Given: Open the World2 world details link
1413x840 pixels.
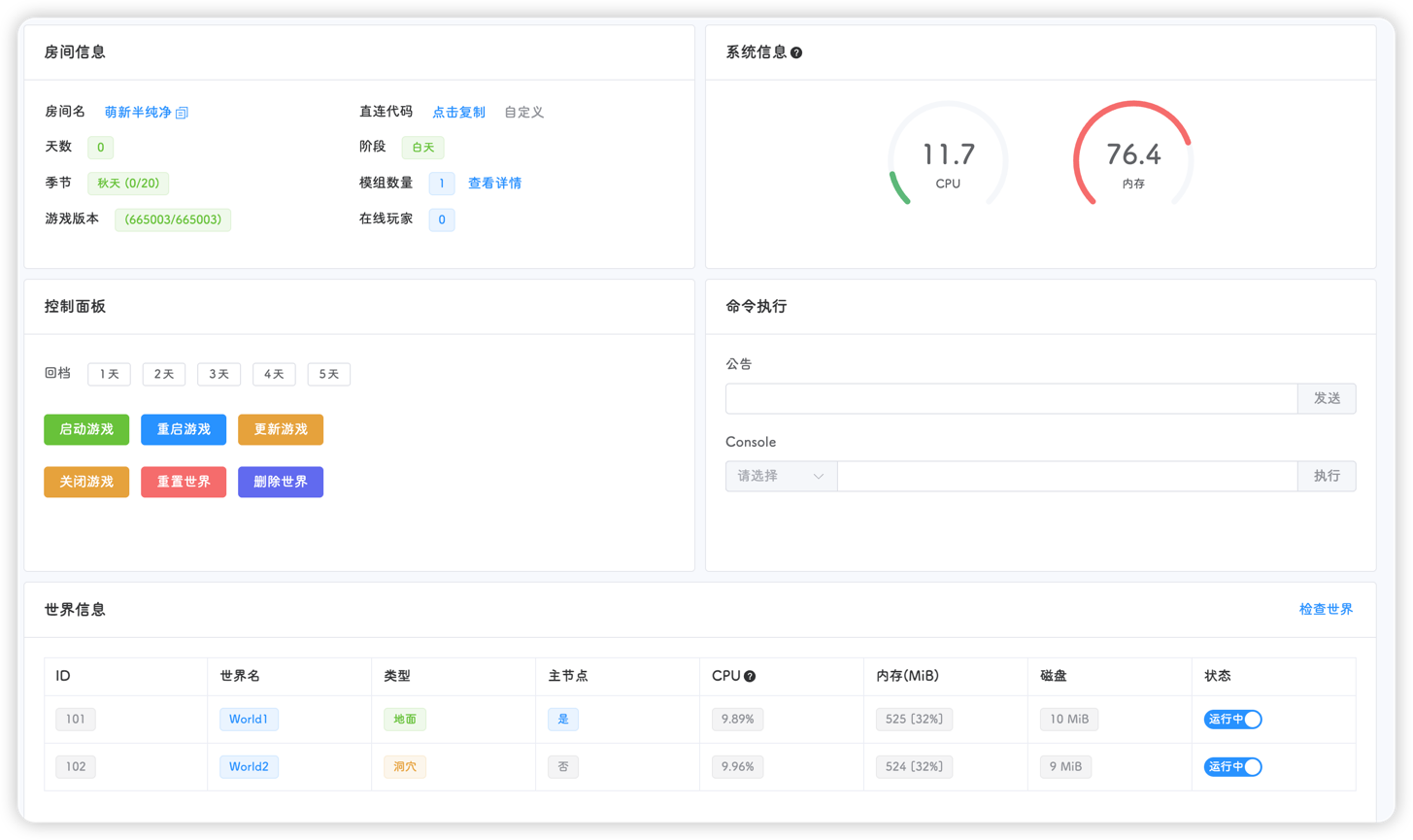Looking at the screenshot, I should click(x=249, y=766).
